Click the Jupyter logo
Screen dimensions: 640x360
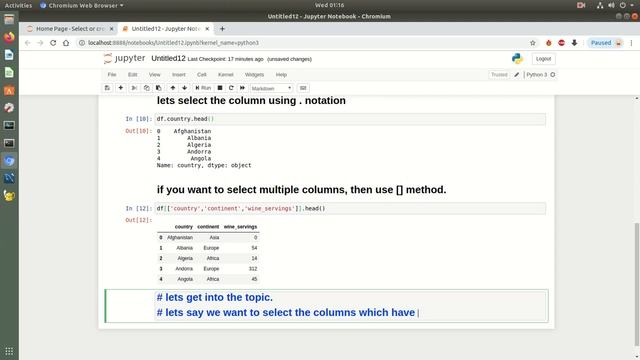tap(124, 58)
